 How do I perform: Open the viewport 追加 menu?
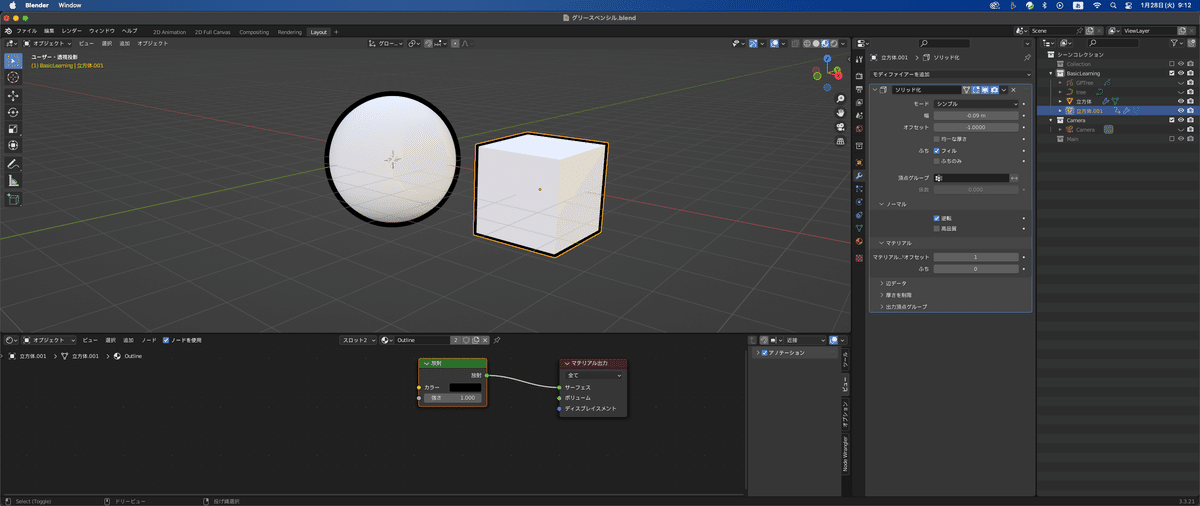click(125, 44)
